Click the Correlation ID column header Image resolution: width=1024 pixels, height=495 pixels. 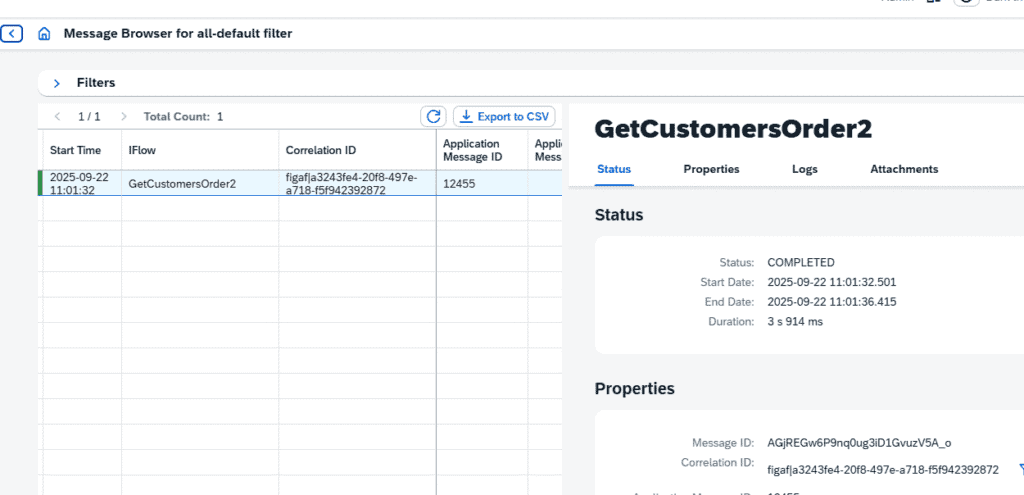pos(357,150)
